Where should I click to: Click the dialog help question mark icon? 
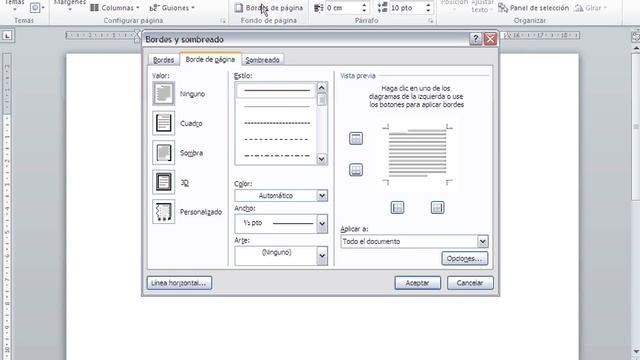[x=475, y=39]
